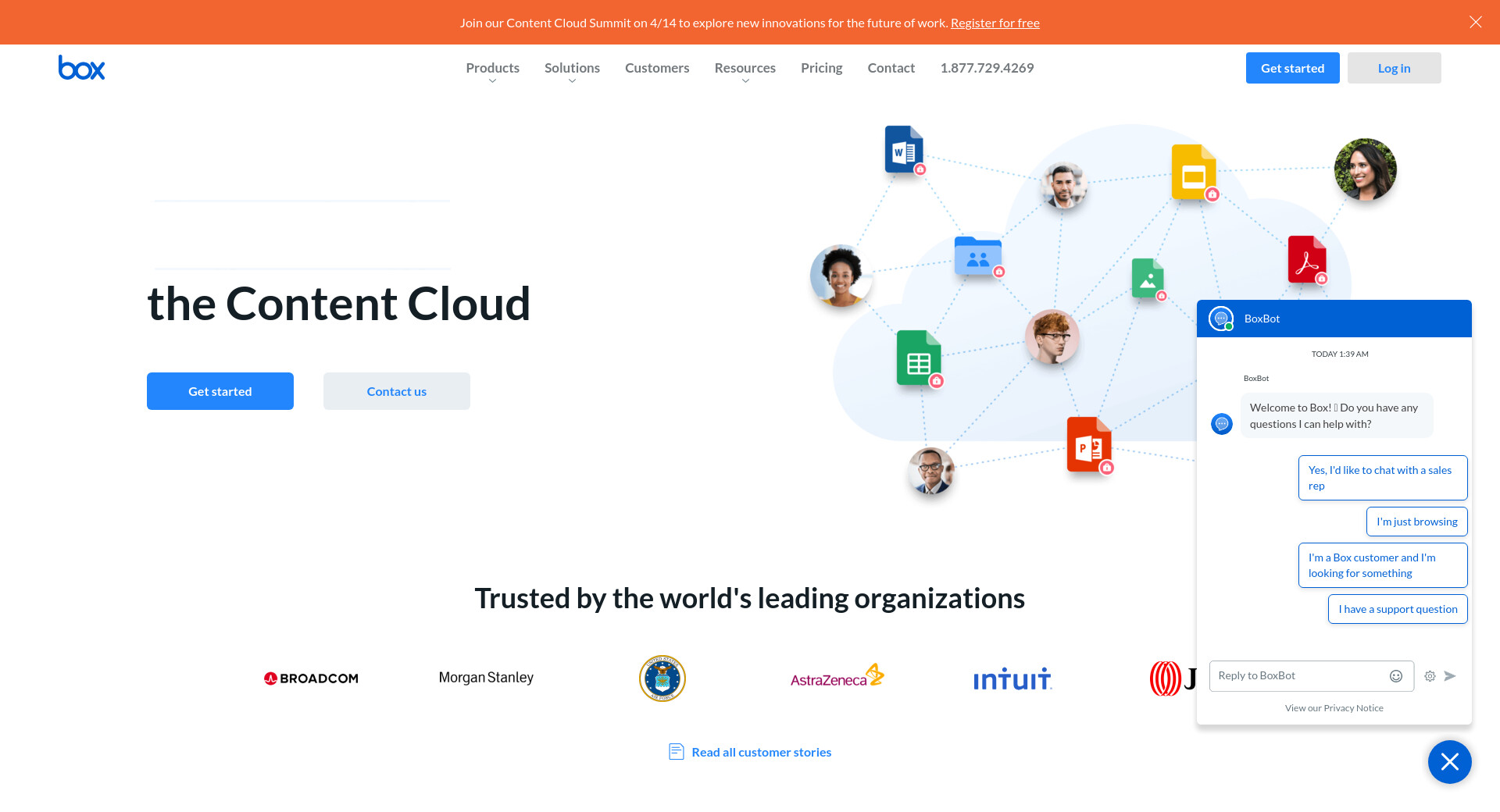Choose the 'I'm just browsing' reply
Screen dimensions: 1500x812
[1416, 522]
